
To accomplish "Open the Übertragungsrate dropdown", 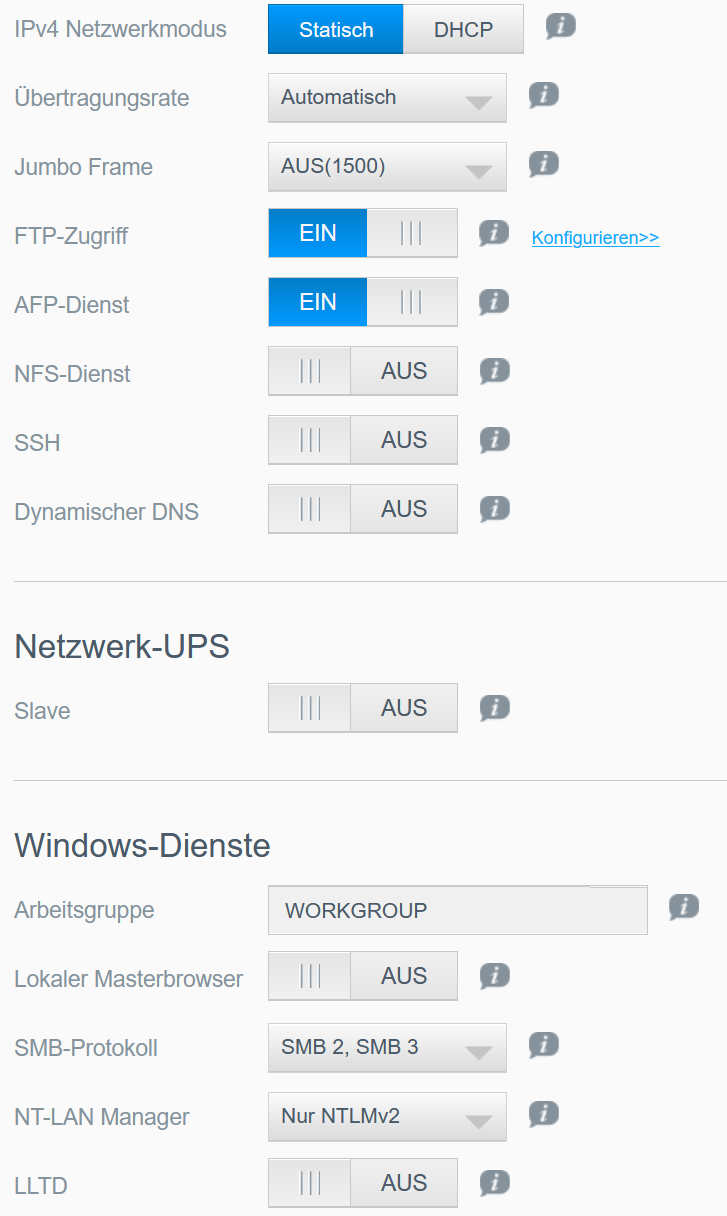I will click(x=387, y=98).
